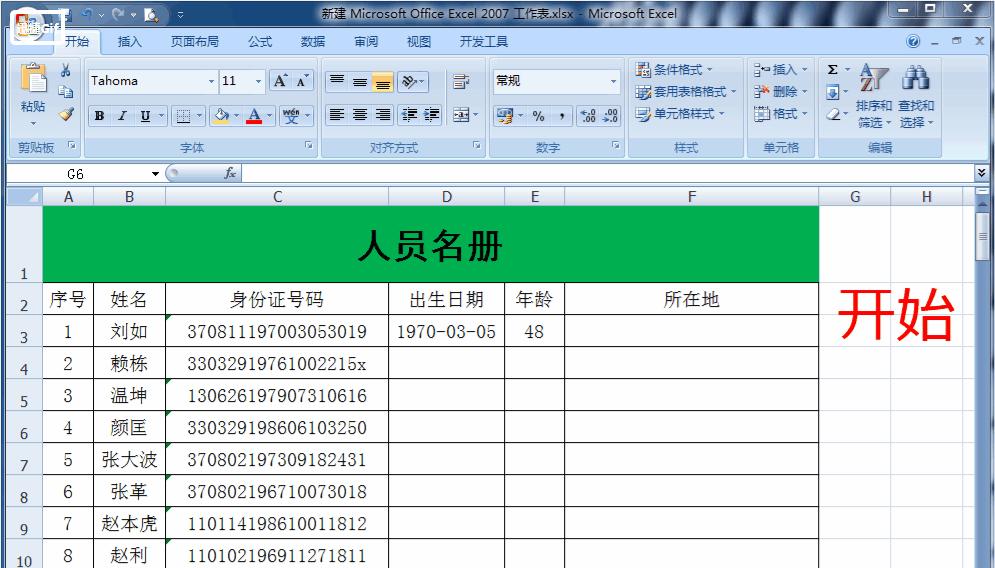Toggle italic formatting

click(122, 116)
